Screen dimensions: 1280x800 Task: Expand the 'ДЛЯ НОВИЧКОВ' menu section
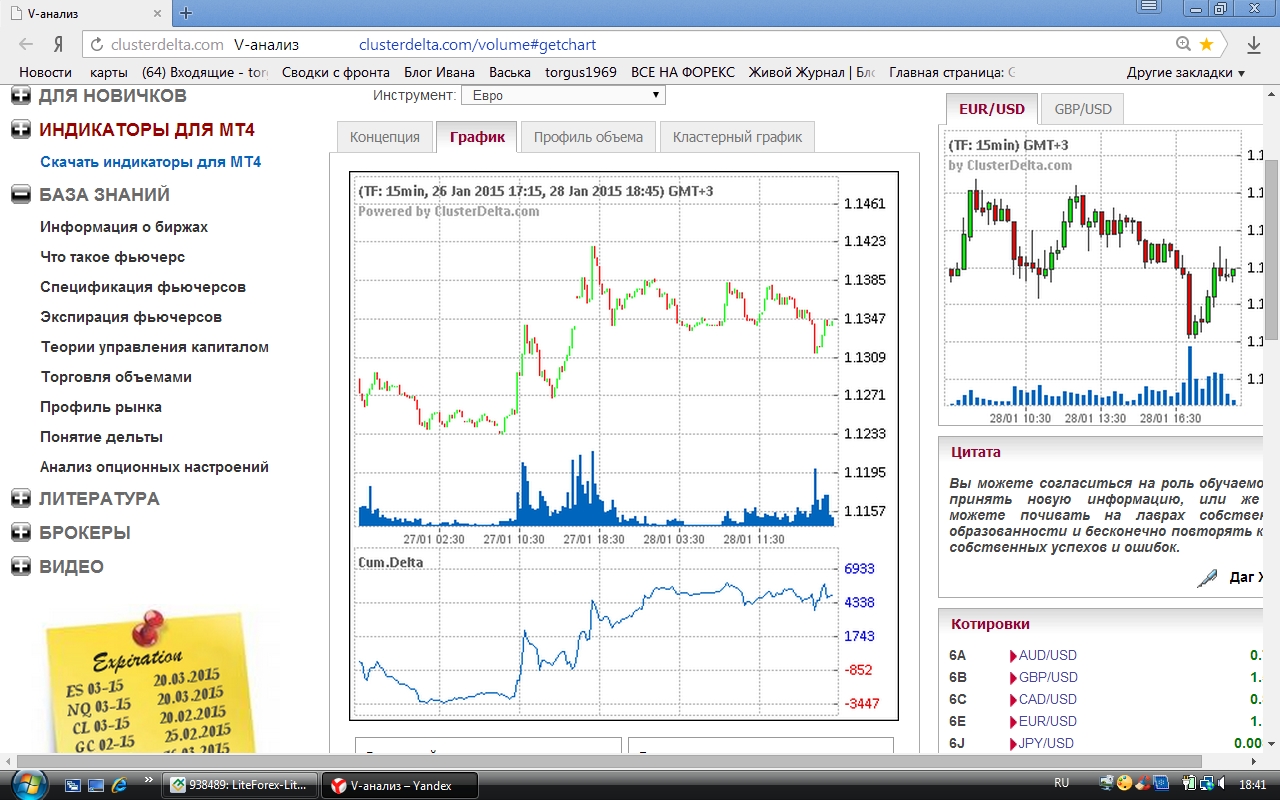pos(21,96)
